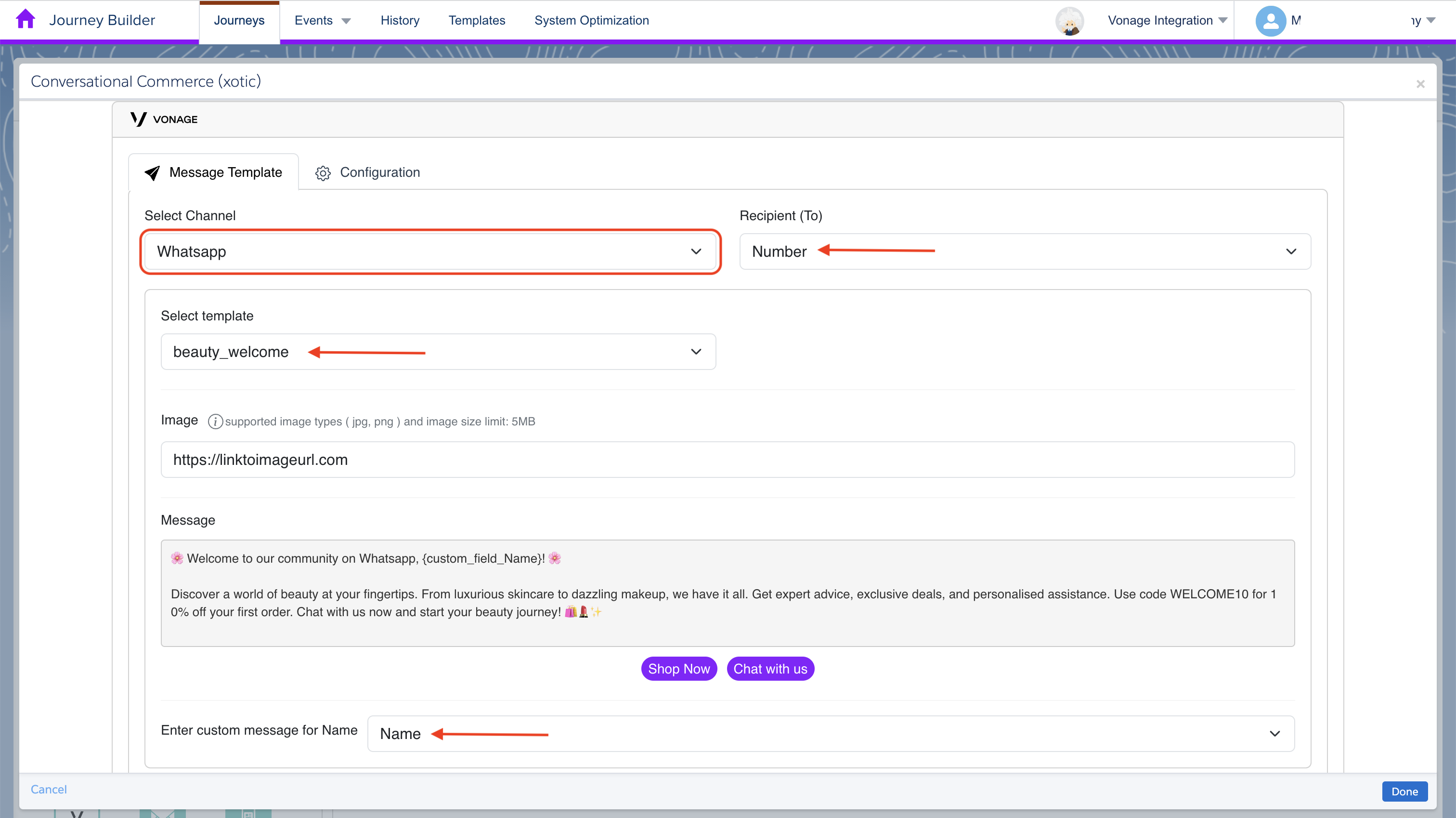The image size is (1456, 818).
Task: Open the Templates tab
Action: pos(477,20)
